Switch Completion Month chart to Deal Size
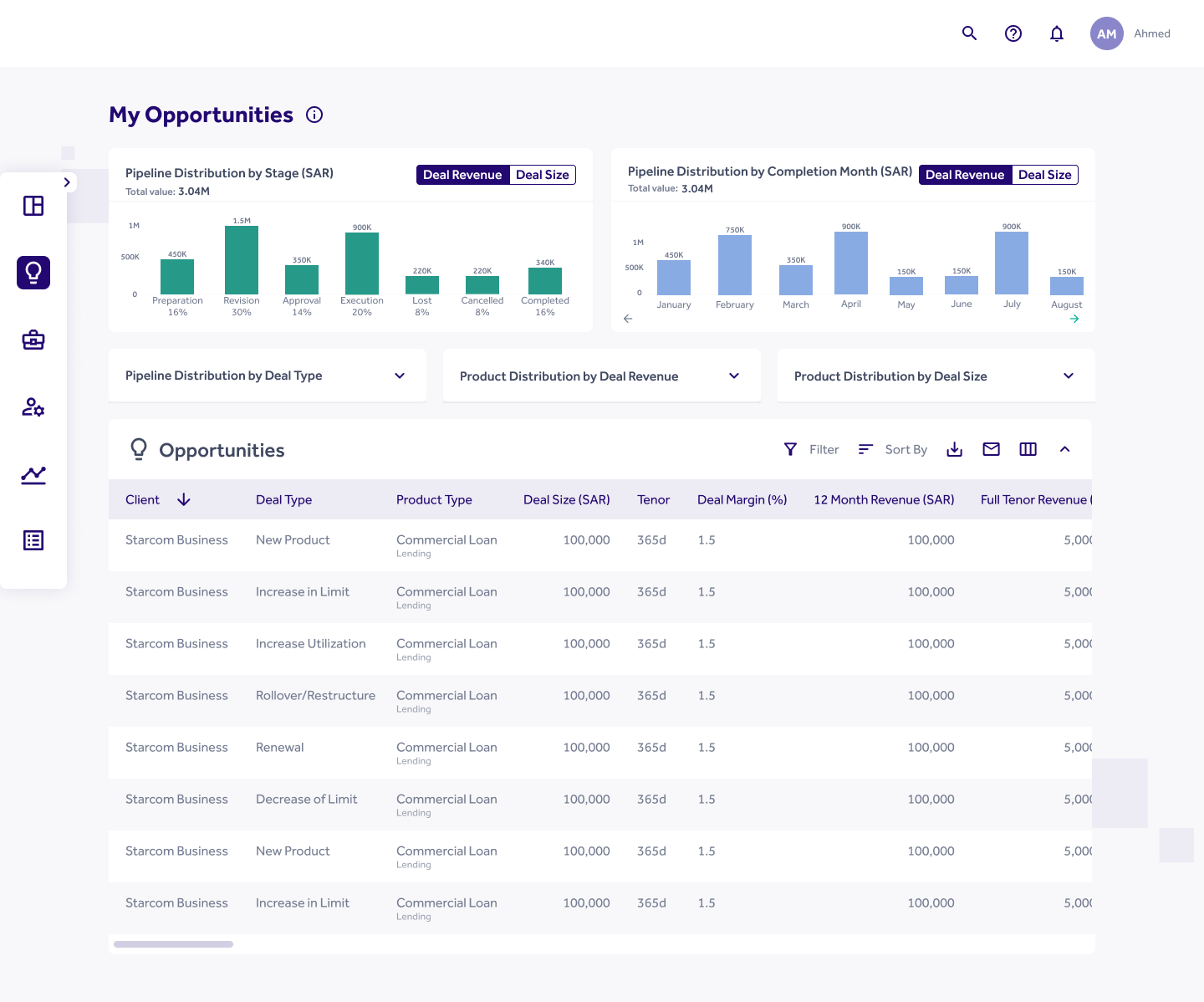This screenshot has height=1002, width=1204. click(x=1044, y=175)
